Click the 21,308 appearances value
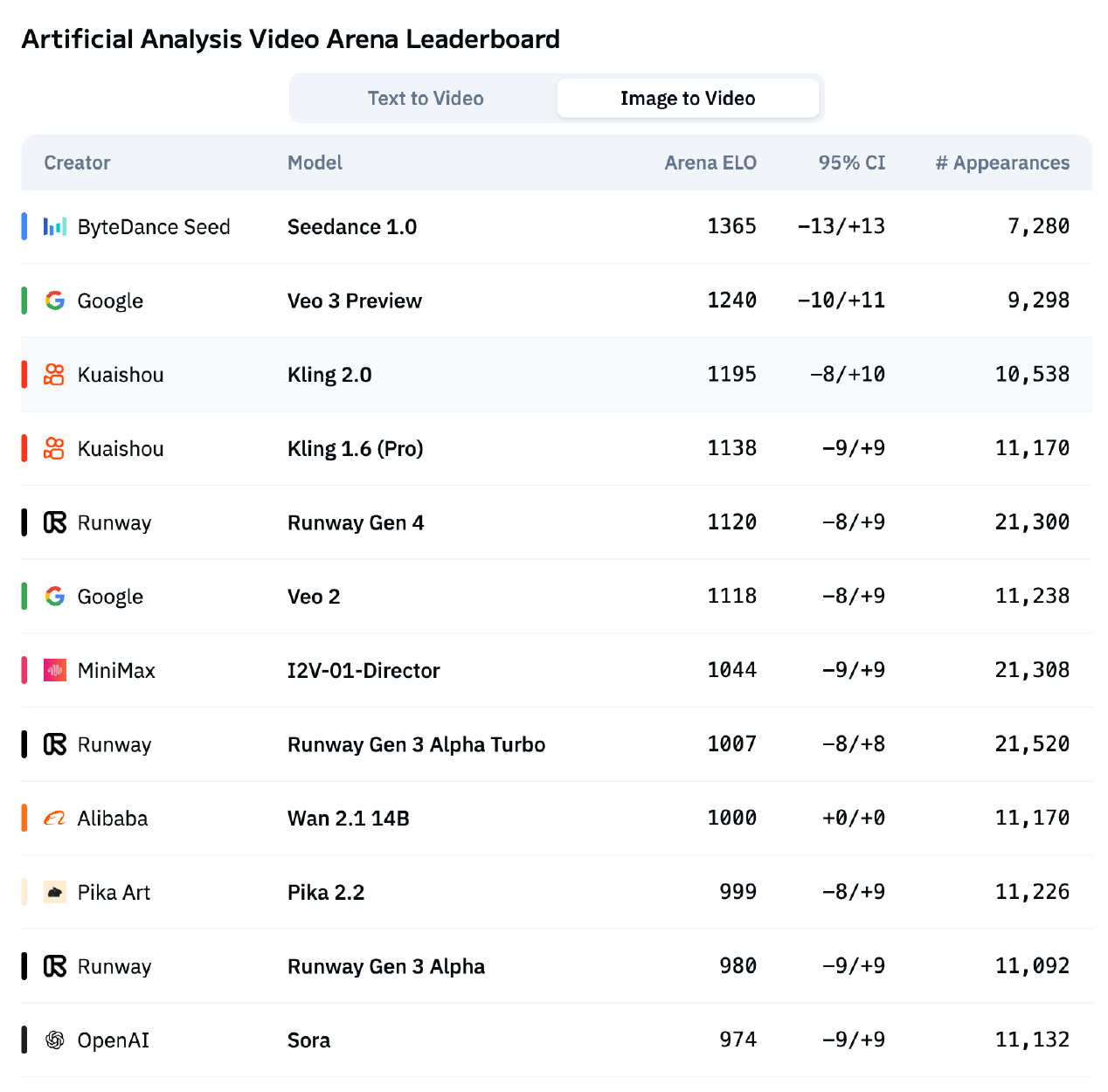 [x=1033, y=670]
